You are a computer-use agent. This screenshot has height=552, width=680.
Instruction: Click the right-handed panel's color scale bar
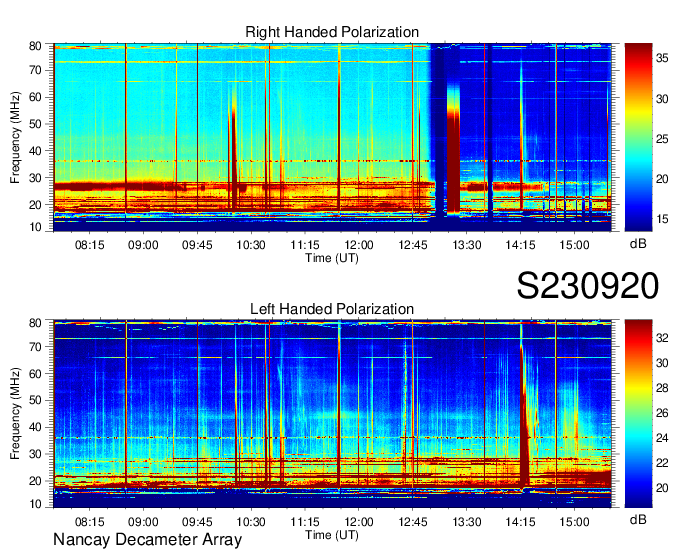click(638, 137)
